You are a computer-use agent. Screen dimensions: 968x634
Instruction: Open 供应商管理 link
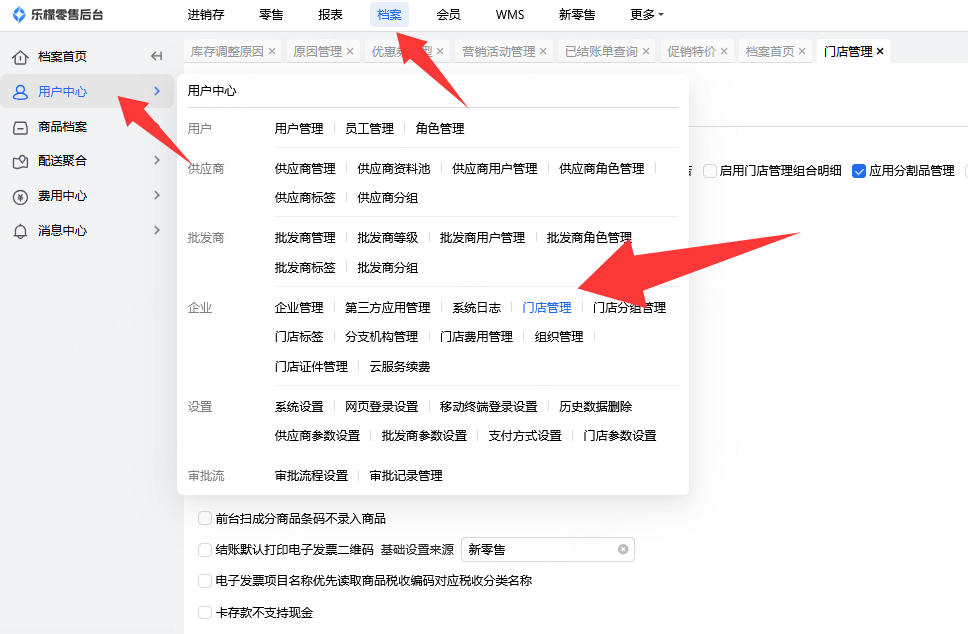305,169
